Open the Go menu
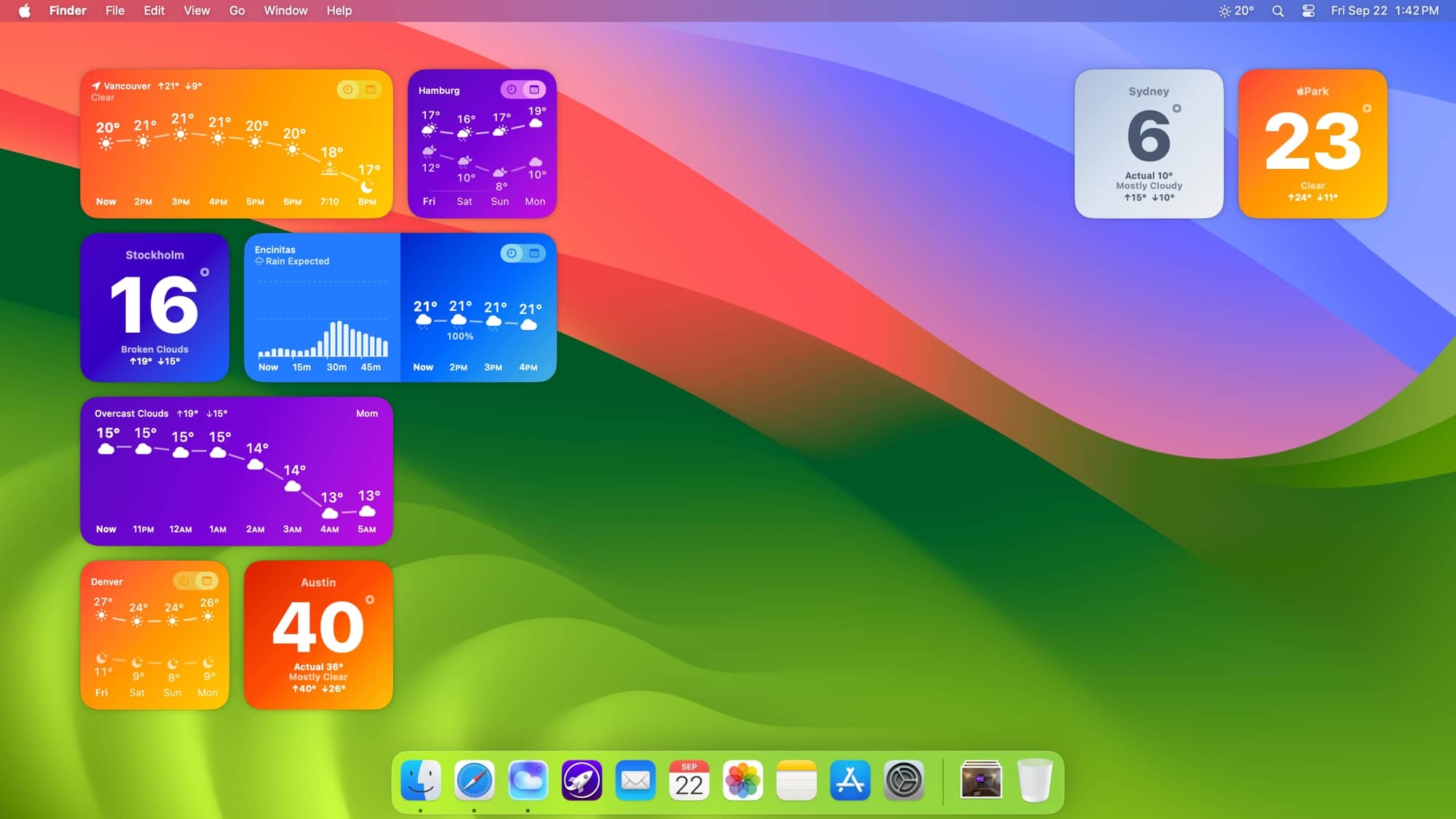 click(237, 10)
